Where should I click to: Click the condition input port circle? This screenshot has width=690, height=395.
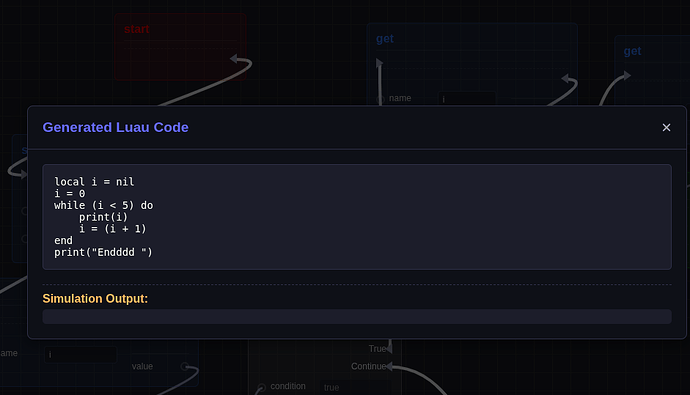click(x=261, y=387)
